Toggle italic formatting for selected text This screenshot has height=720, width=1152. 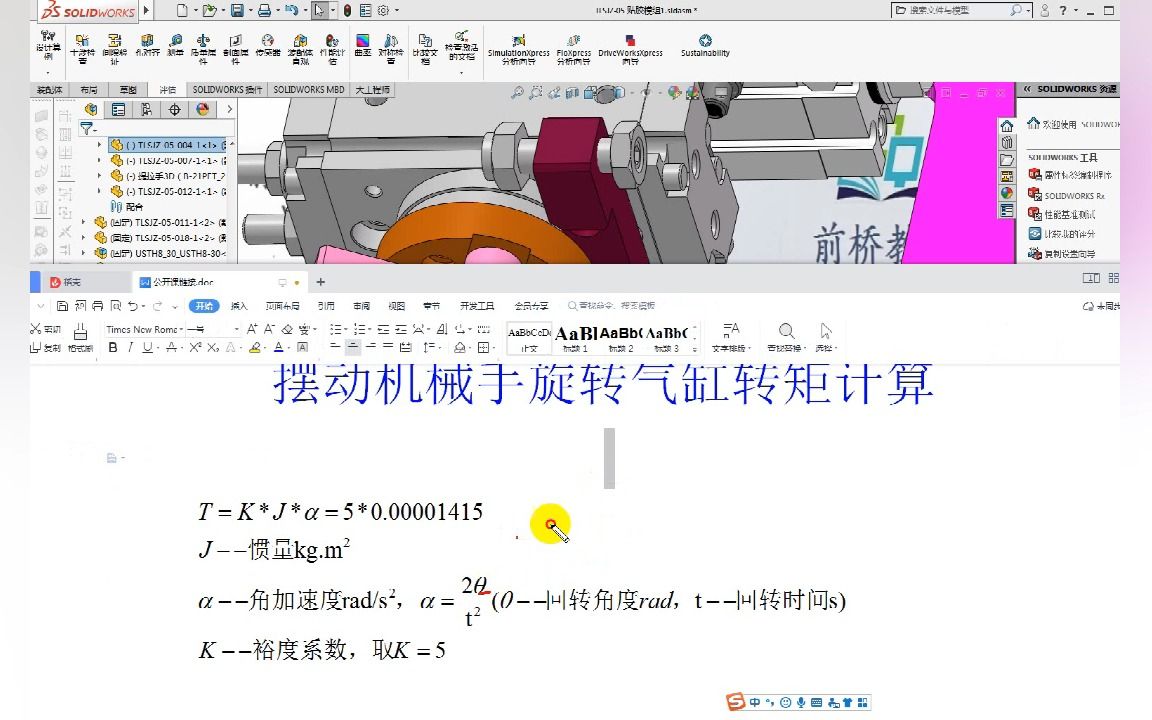[129, 347]
